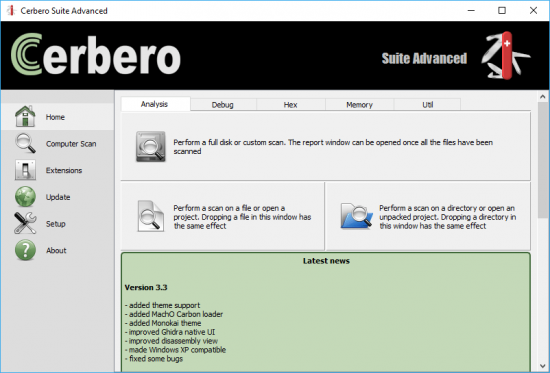Click the About question mark icon
Image resolution: width=550 pixels, height=373 pixels.
[x=25, y=250]
